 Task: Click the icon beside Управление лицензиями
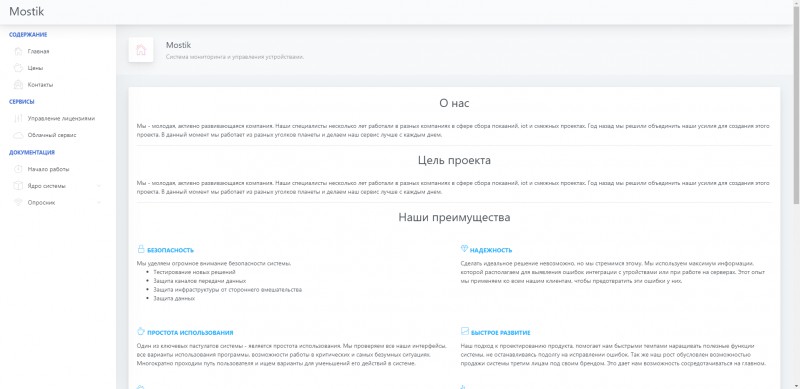tap(18, 118)
